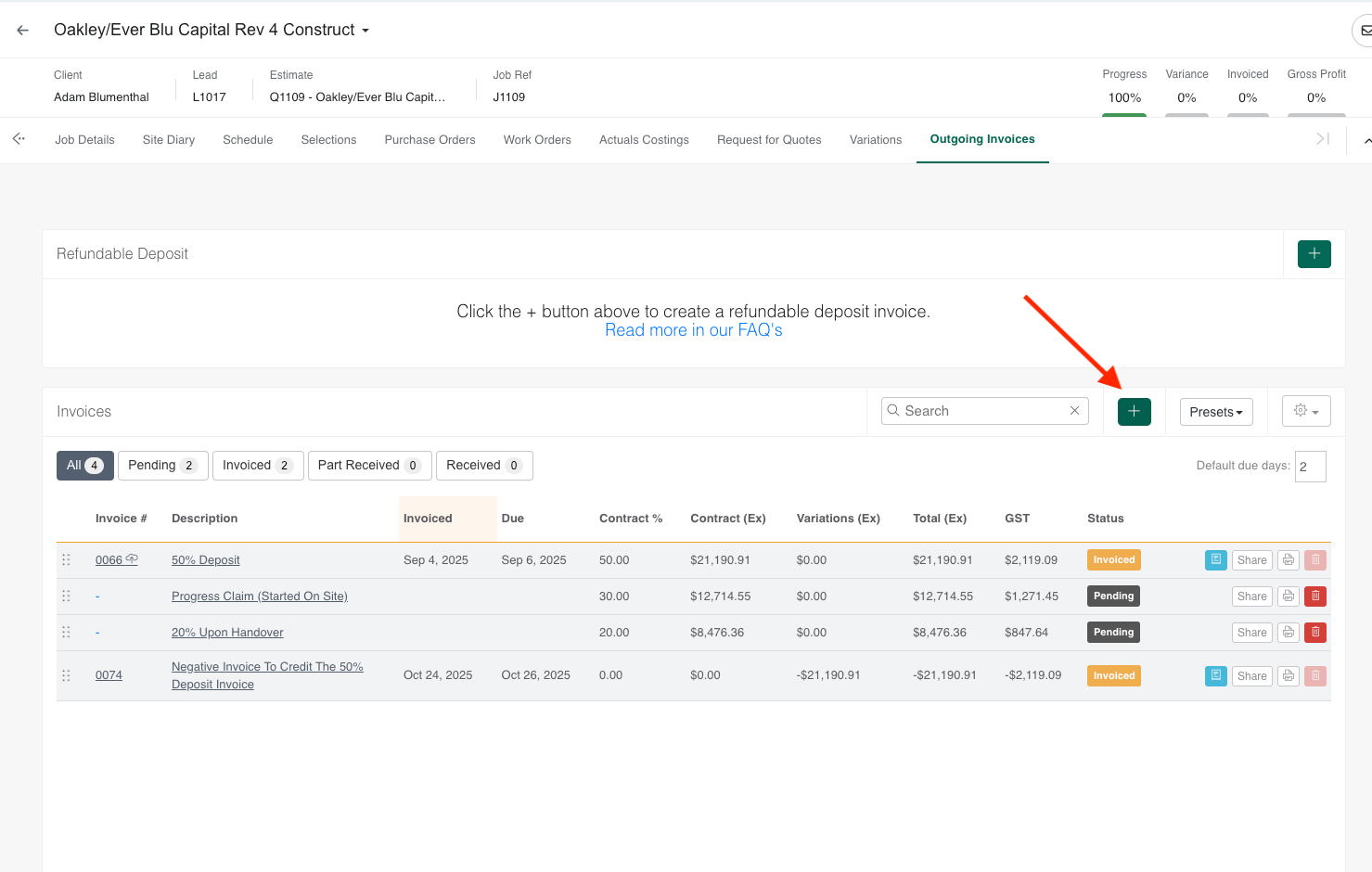Print the Negative Invoice 0074
1372x872 pixels.
point(1288,676)
